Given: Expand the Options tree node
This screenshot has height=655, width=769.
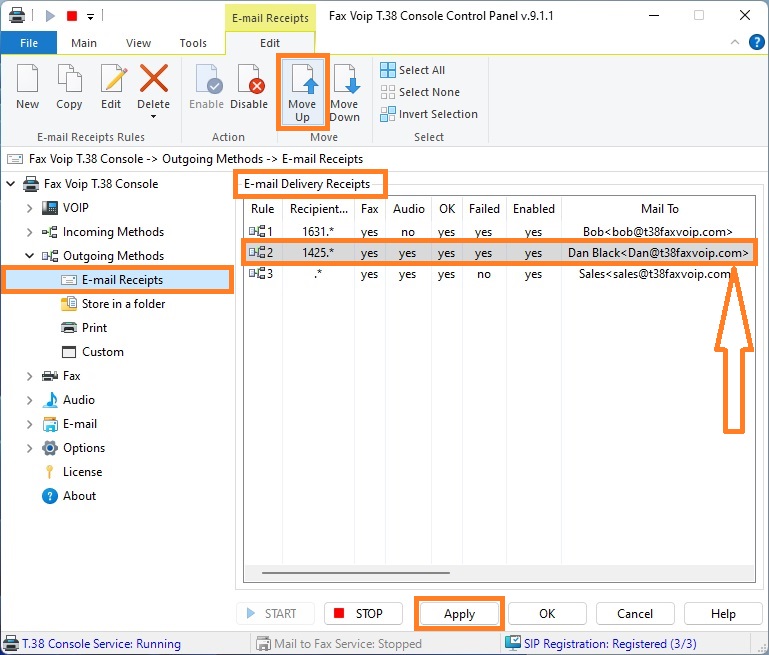Looking at the screenshot, I should tap(29, 448).
